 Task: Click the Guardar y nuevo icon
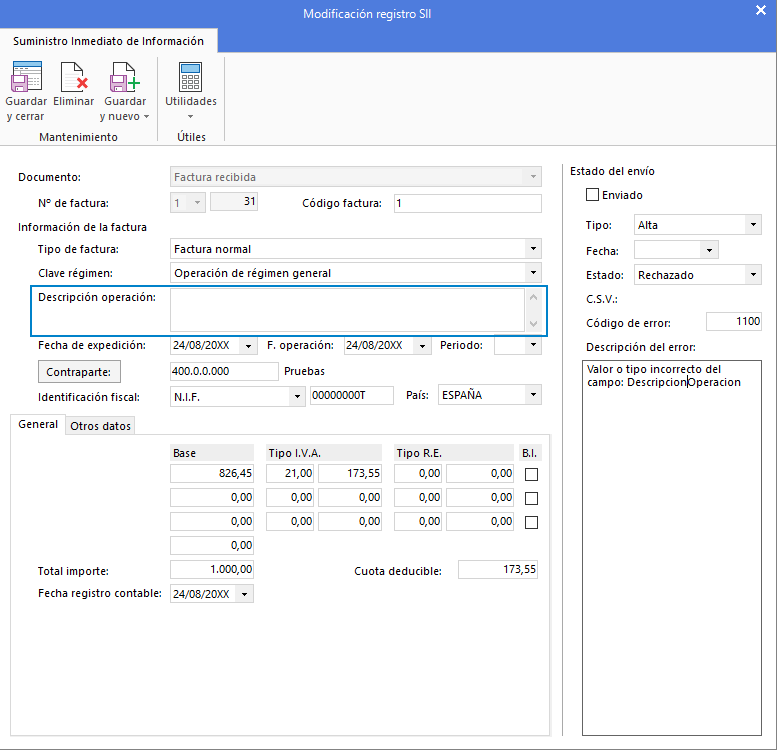click(125, 78)
